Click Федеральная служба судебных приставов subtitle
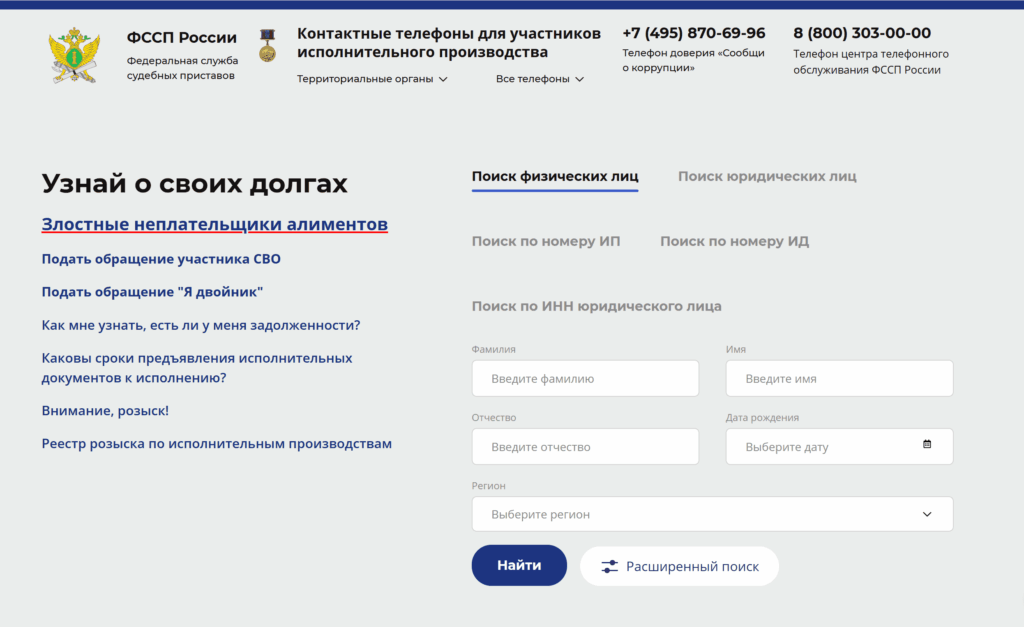This screenshot has height=627, width=1024. [x=182, y=68]
